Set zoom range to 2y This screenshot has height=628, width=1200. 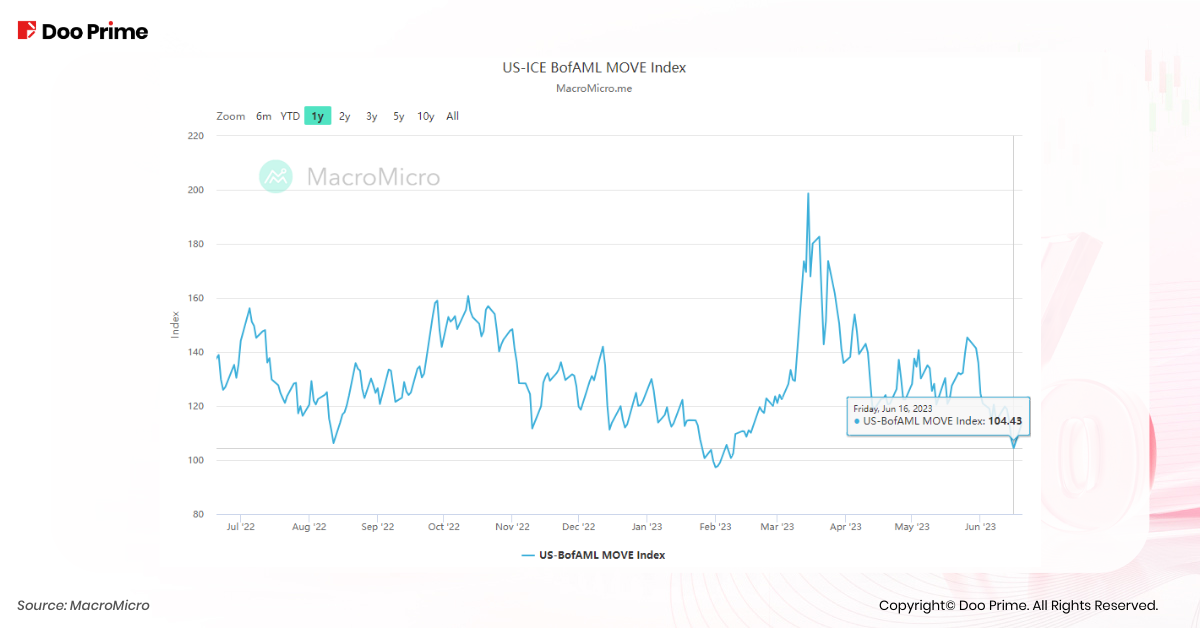coord(344,116)
